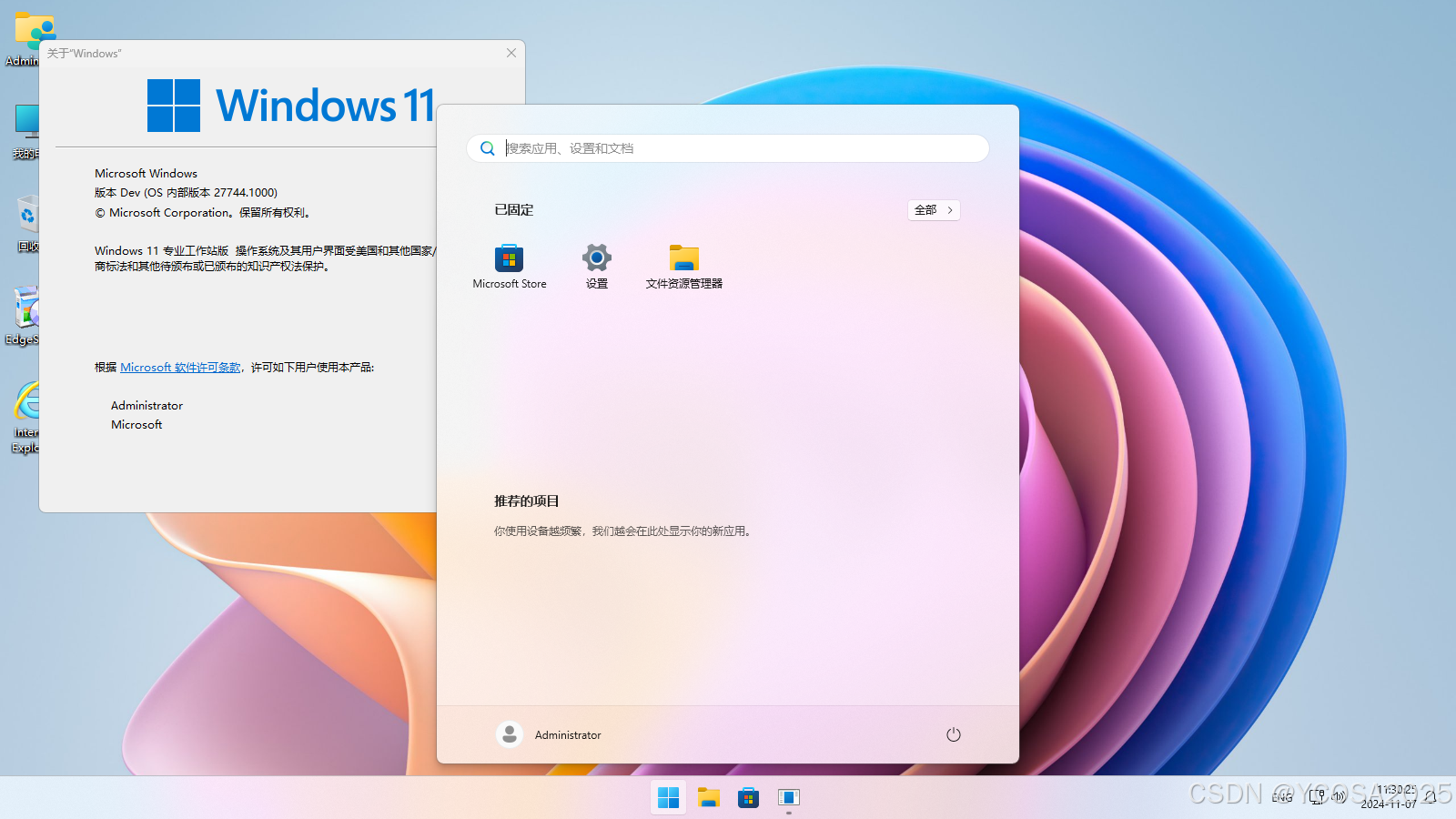The image size is (1456, 819).
Task: Launch 文件资源管理器 from pinned apps
Action: [x=684, y=267]
